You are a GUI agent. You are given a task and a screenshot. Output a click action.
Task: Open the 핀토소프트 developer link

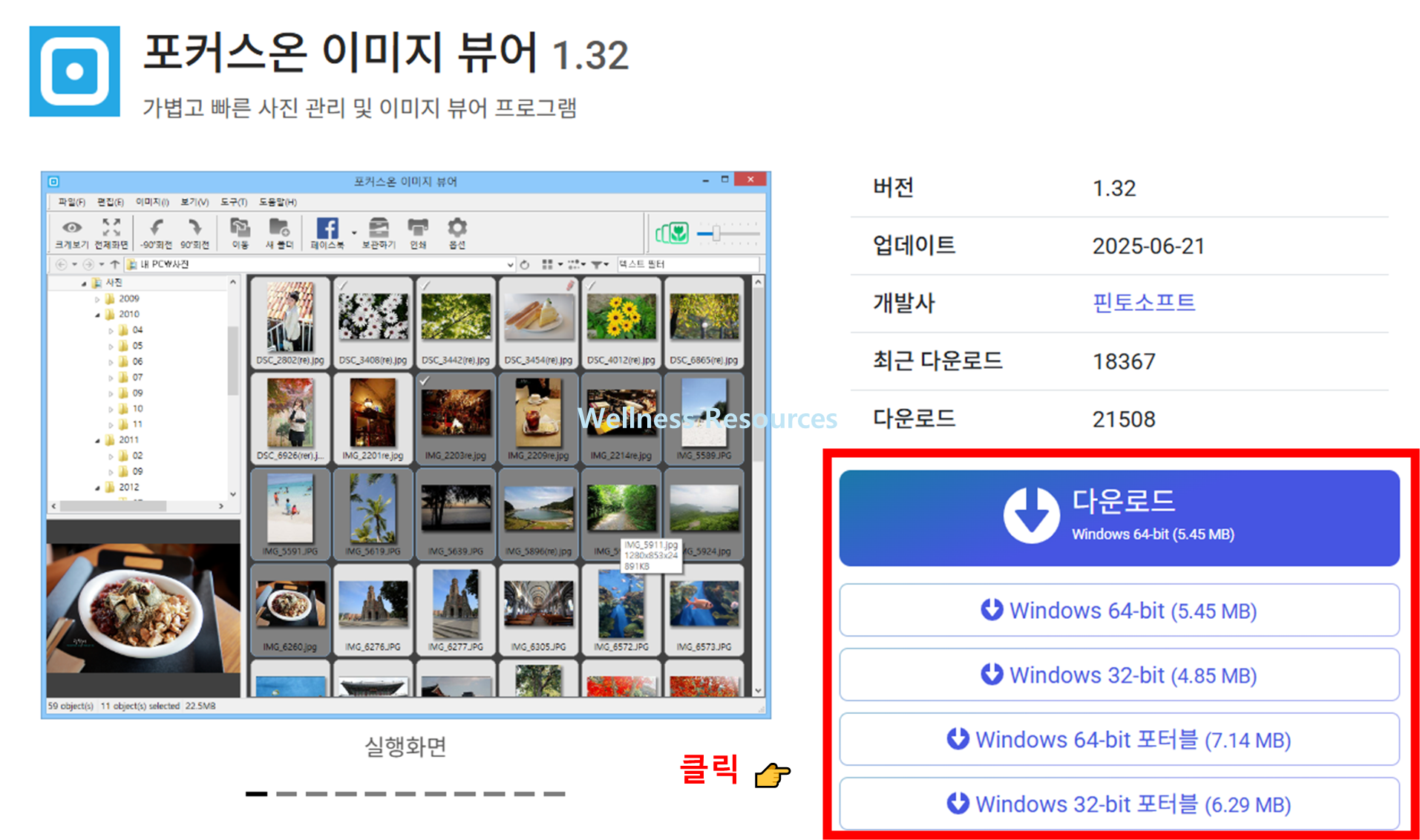coord(1144,302)
